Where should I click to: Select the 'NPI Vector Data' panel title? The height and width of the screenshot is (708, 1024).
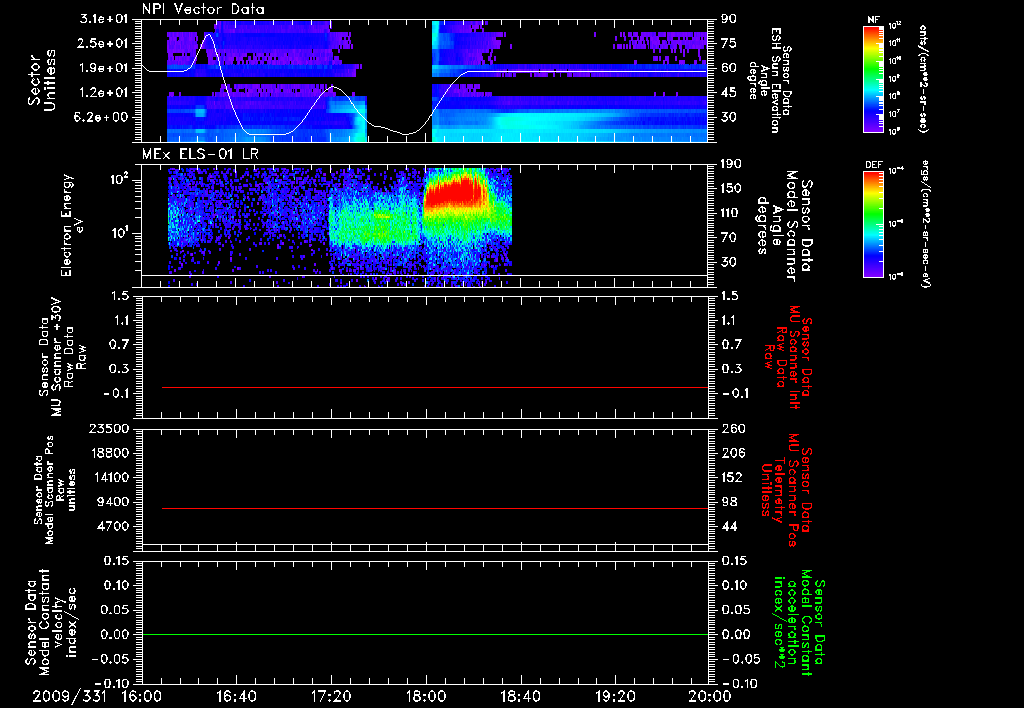204,9
